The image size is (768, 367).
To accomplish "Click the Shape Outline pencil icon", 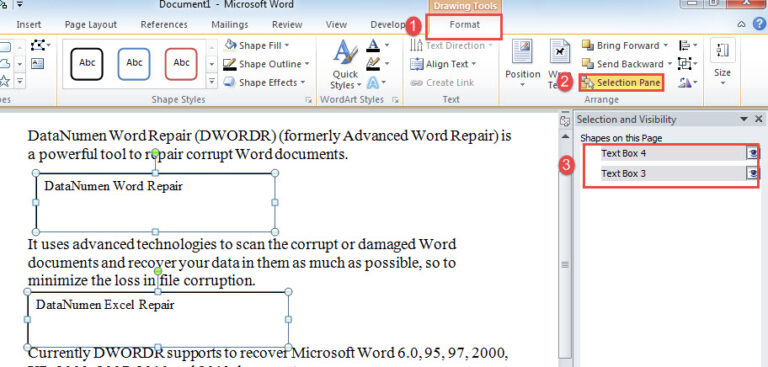I will click(230, 64).
